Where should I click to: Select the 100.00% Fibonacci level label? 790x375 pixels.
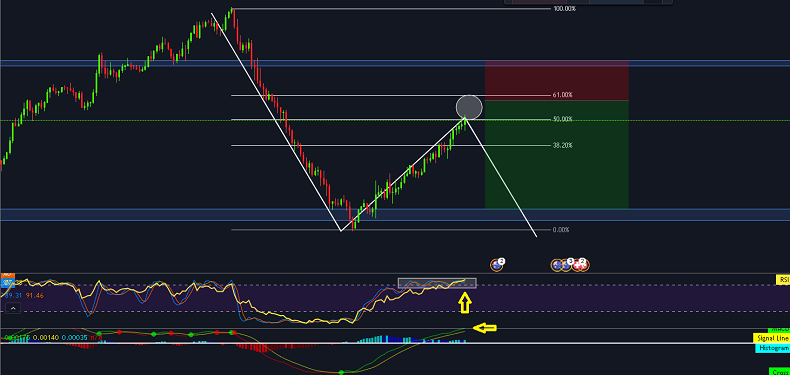[564, 9]
